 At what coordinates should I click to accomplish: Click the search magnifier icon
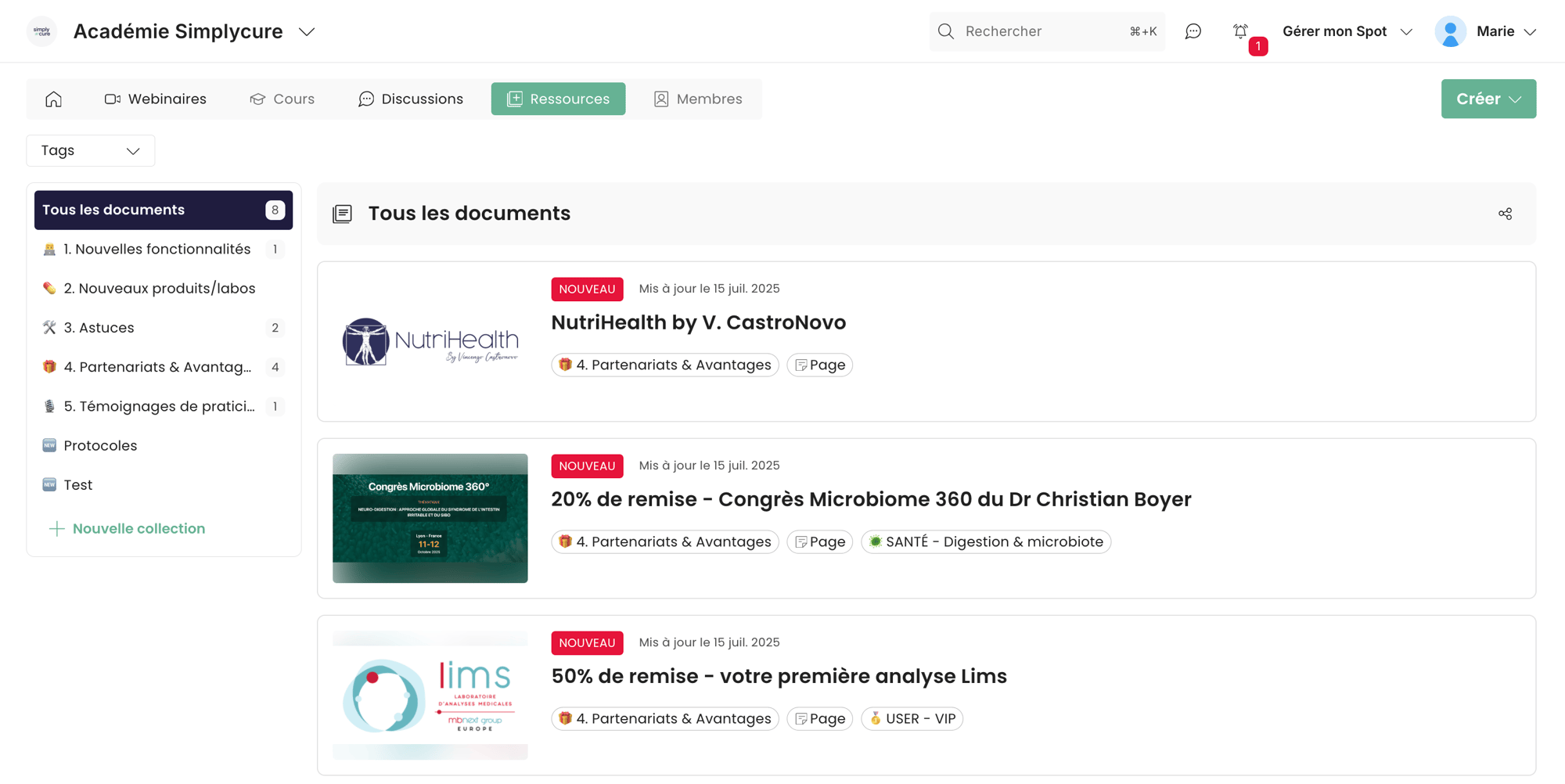pos(946,31)
